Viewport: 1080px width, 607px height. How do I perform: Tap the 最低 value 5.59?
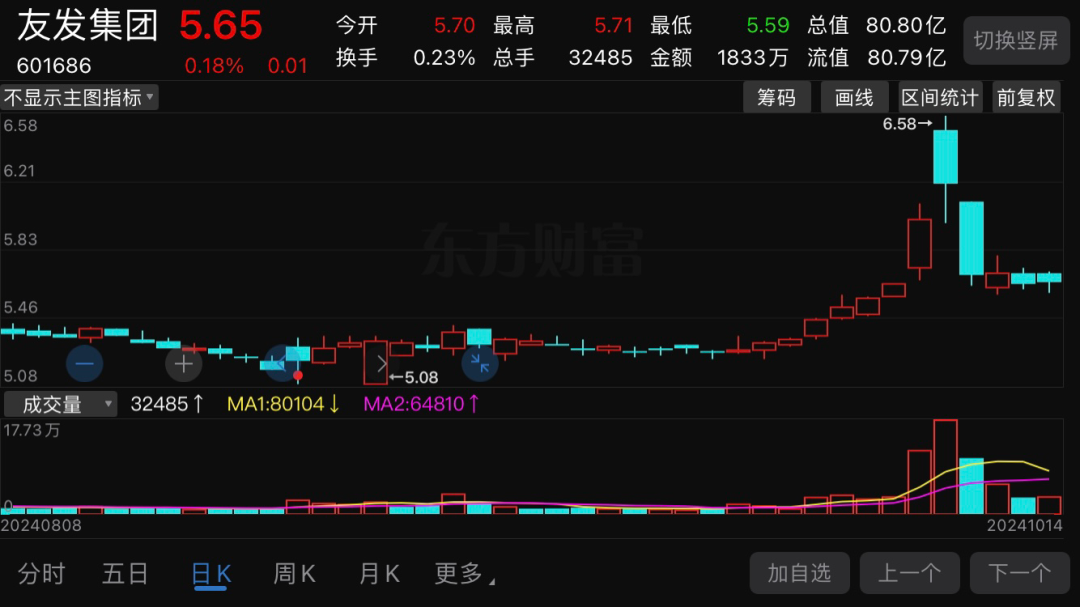(768, 26)
